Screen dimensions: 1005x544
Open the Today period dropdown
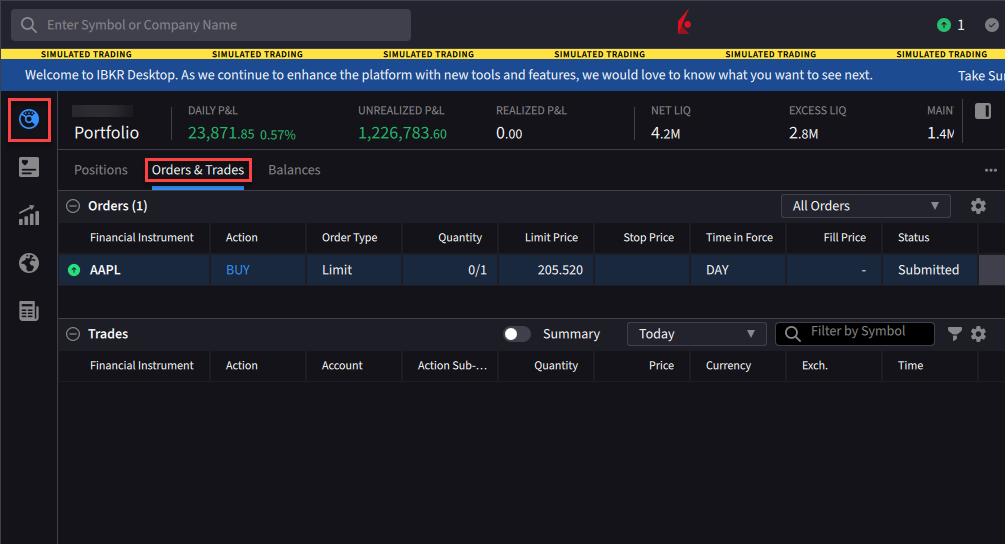[697, 334]
